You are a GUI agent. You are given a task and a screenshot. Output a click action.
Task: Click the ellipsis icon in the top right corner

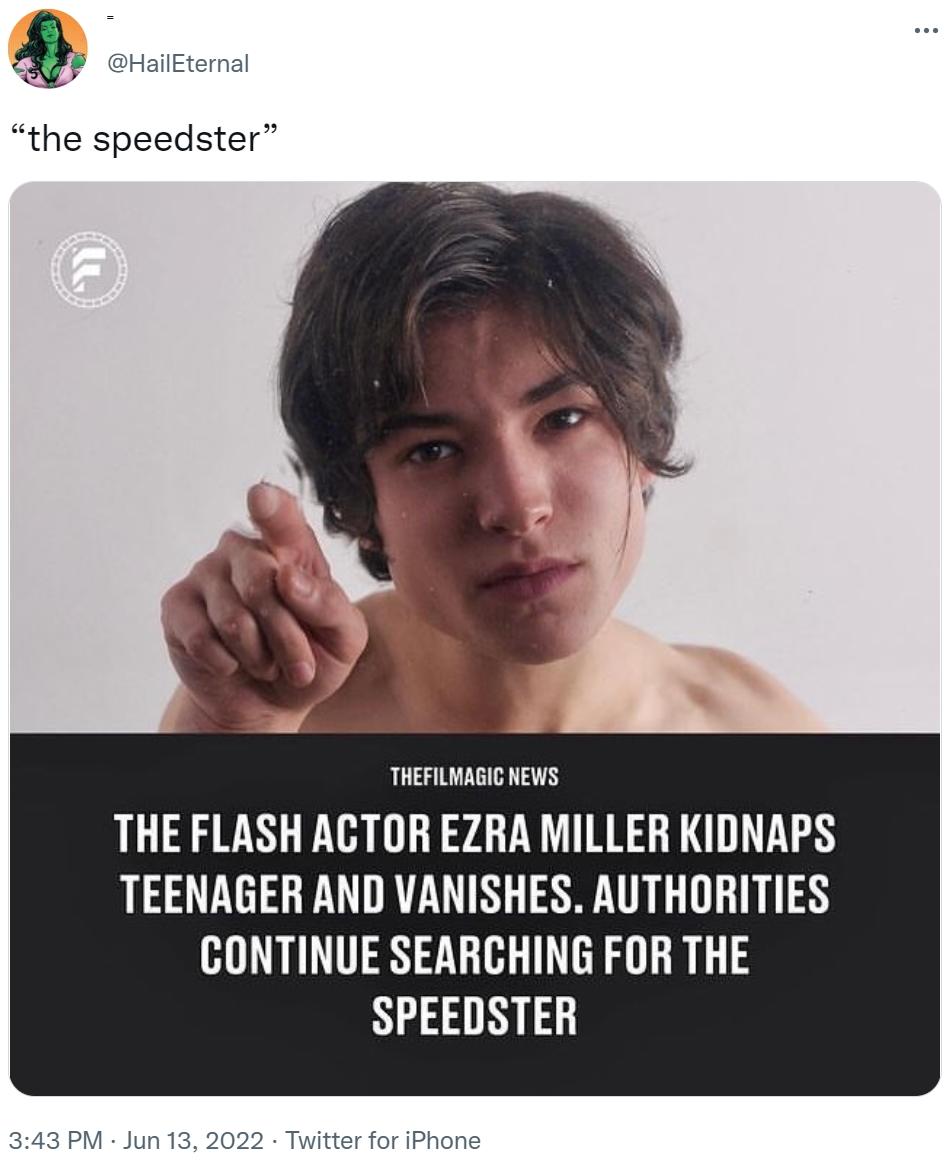924,31
